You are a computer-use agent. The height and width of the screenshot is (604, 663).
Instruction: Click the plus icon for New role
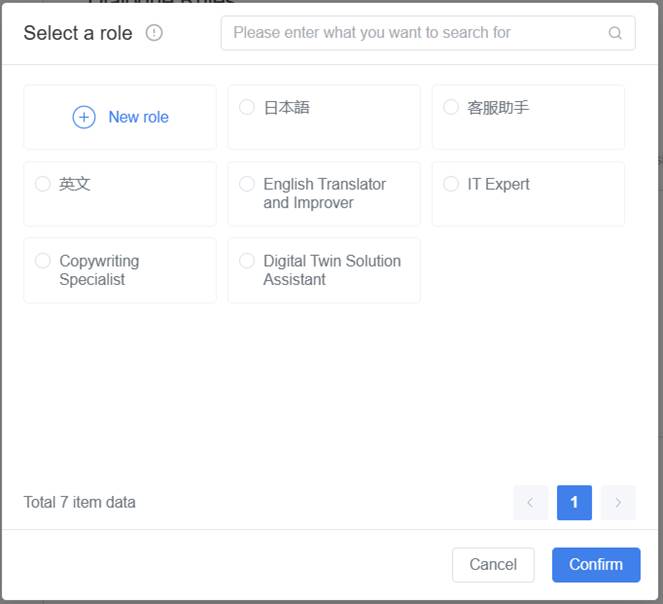84,117
